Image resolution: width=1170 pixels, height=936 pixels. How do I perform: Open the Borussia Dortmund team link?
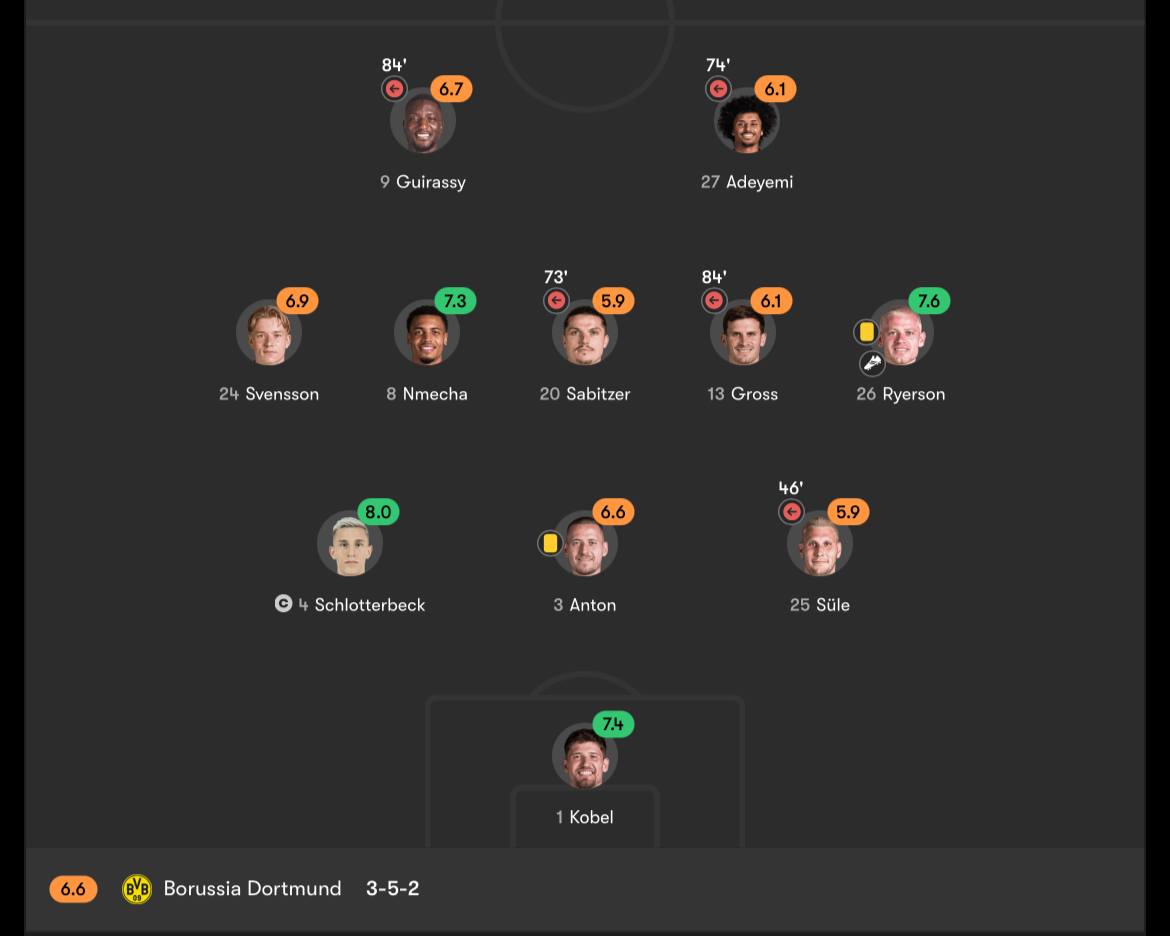pos(252,889)
